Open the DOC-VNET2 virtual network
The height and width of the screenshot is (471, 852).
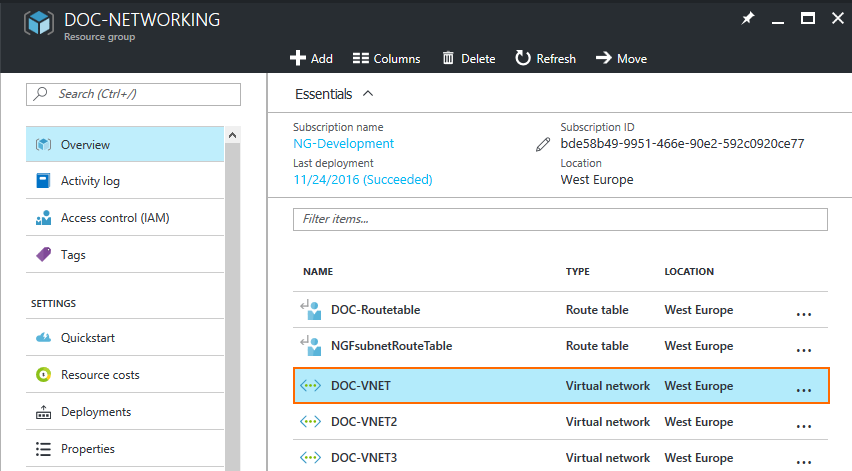[560, 422]
